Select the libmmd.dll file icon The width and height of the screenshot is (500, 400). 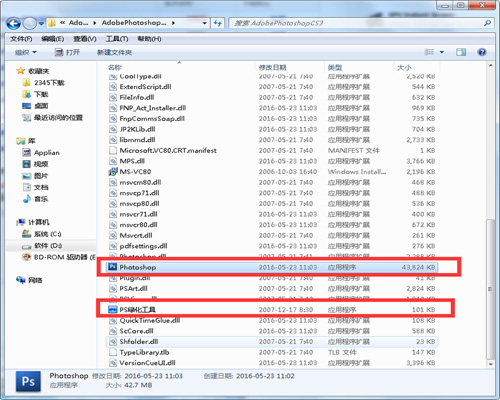click(x=113, y=140)
